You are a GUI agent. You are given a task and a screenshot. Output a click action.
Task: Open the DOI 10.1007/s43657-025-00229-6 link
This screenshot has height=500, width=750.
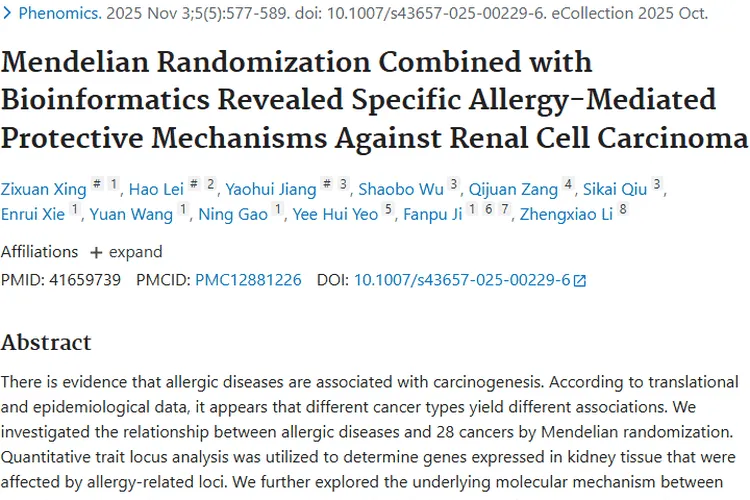point(462,280)
